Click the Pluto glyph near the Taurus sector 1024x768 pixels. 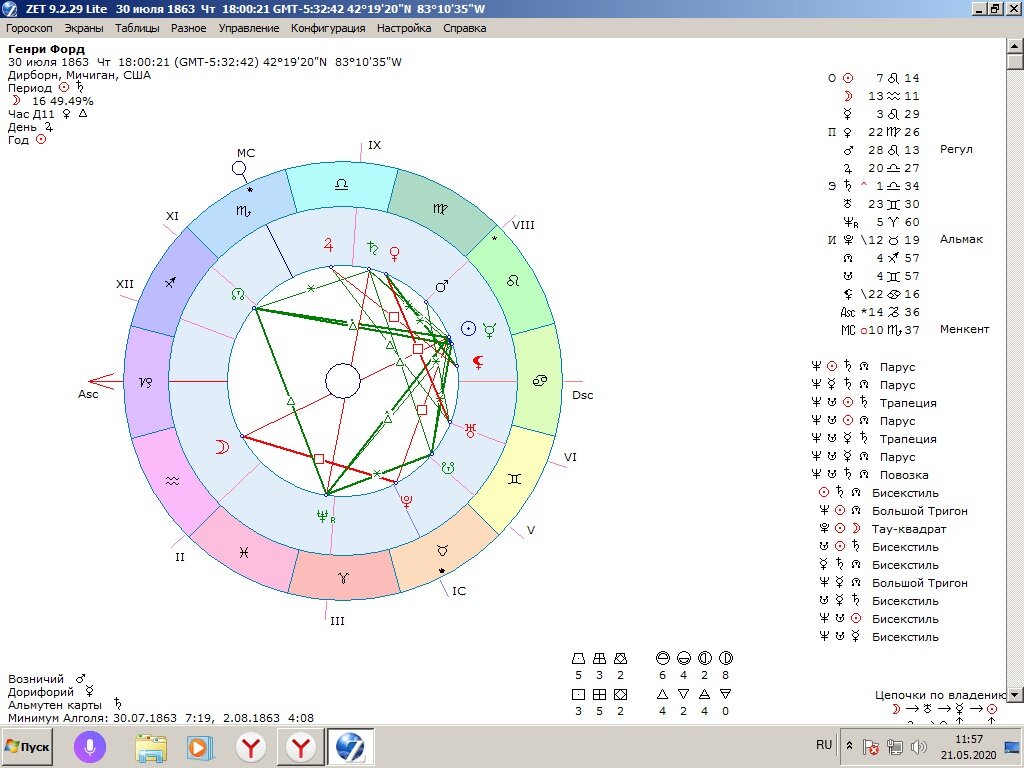click(406, 501)
